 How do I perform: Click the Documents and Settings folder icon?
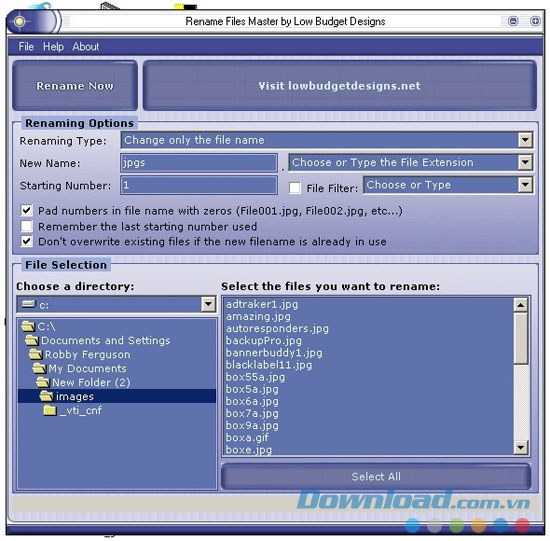[32, 340]
